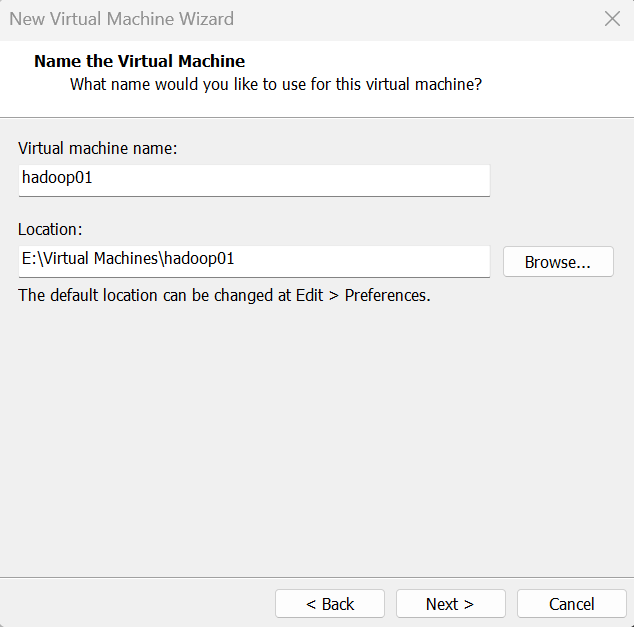Screen dimensions: 634x627
Task: Place cursor in empty area of location field
Action: click(362, 262)
